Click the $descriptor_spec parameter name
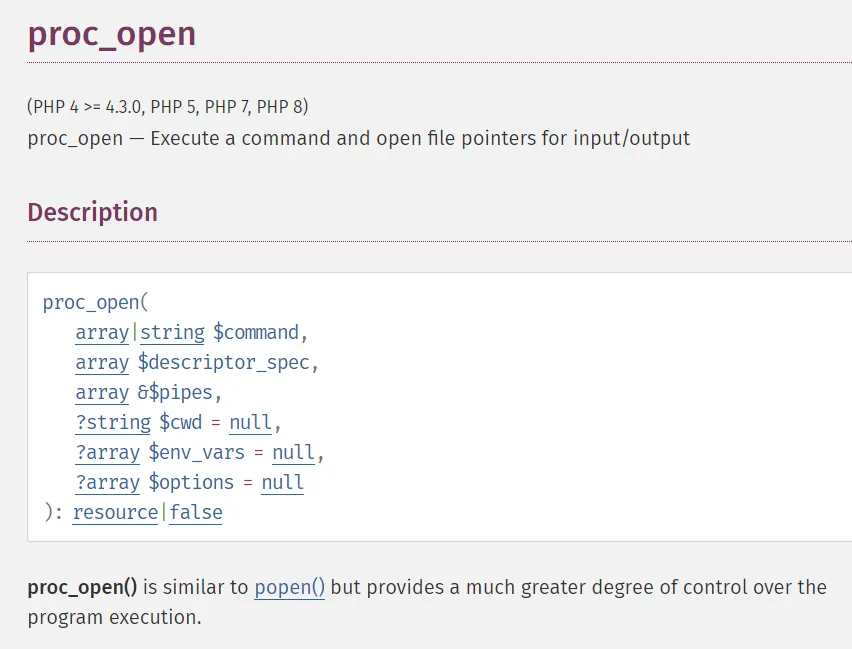This screenshot has height=649, width=852. 223,362
